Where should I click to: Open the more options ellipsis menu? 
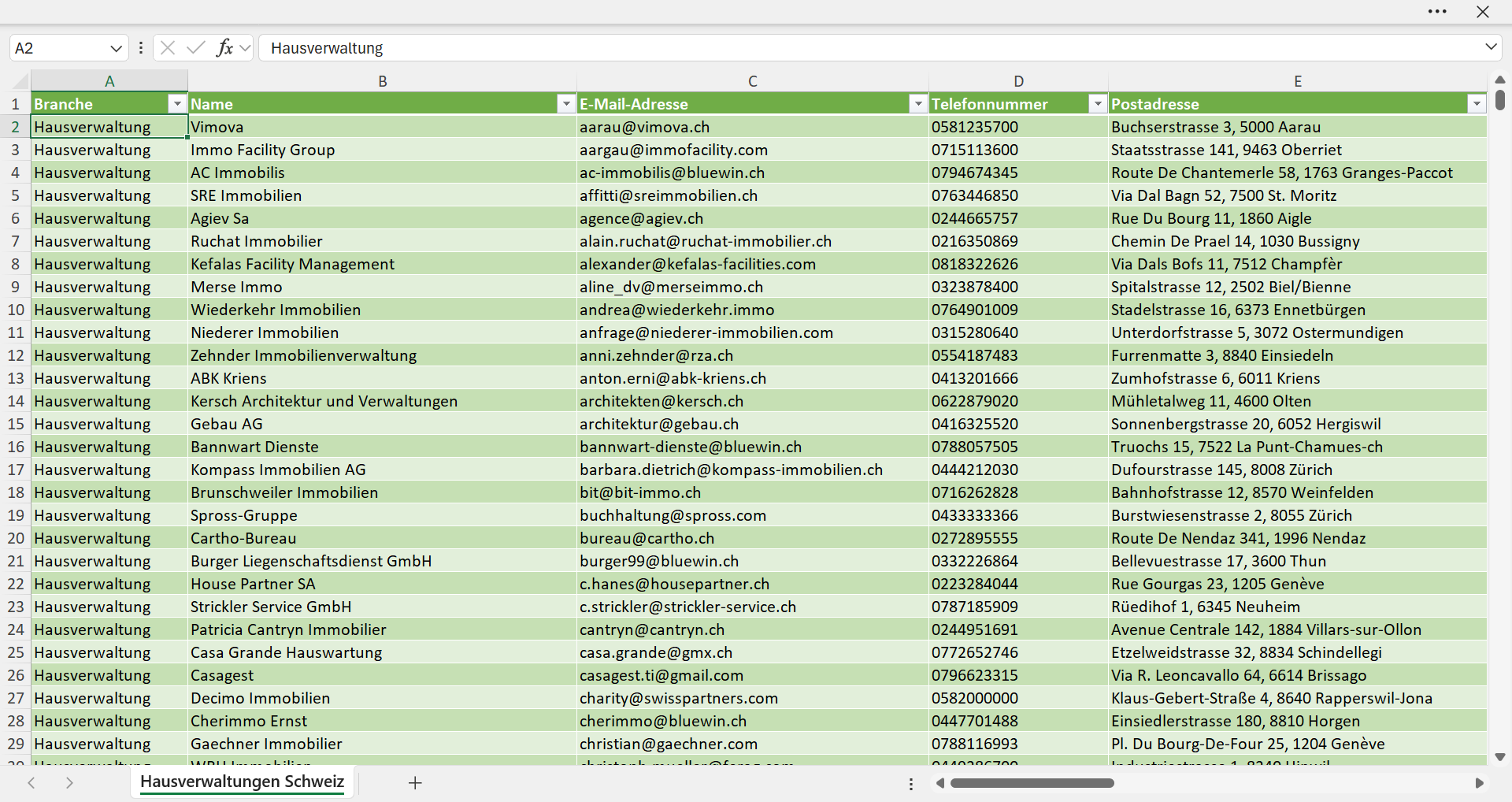(1437, 12)
